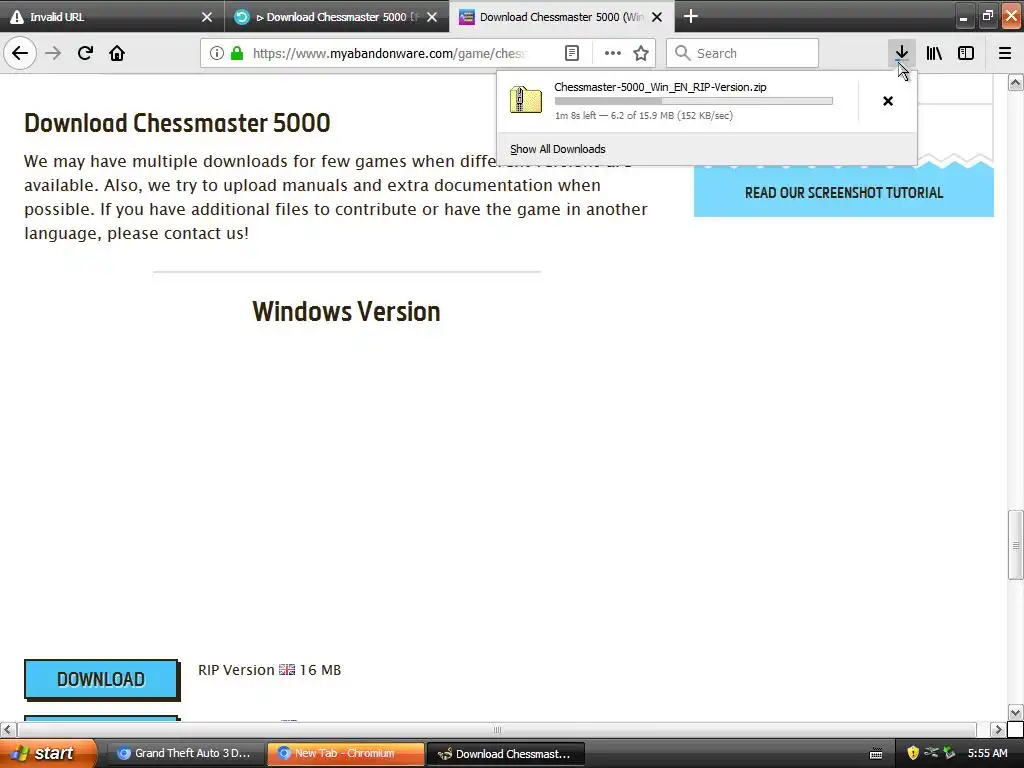Select the active Download Chessmaster 5000 (Win tab
The image size is (1024, 768).
pos(562,16)
